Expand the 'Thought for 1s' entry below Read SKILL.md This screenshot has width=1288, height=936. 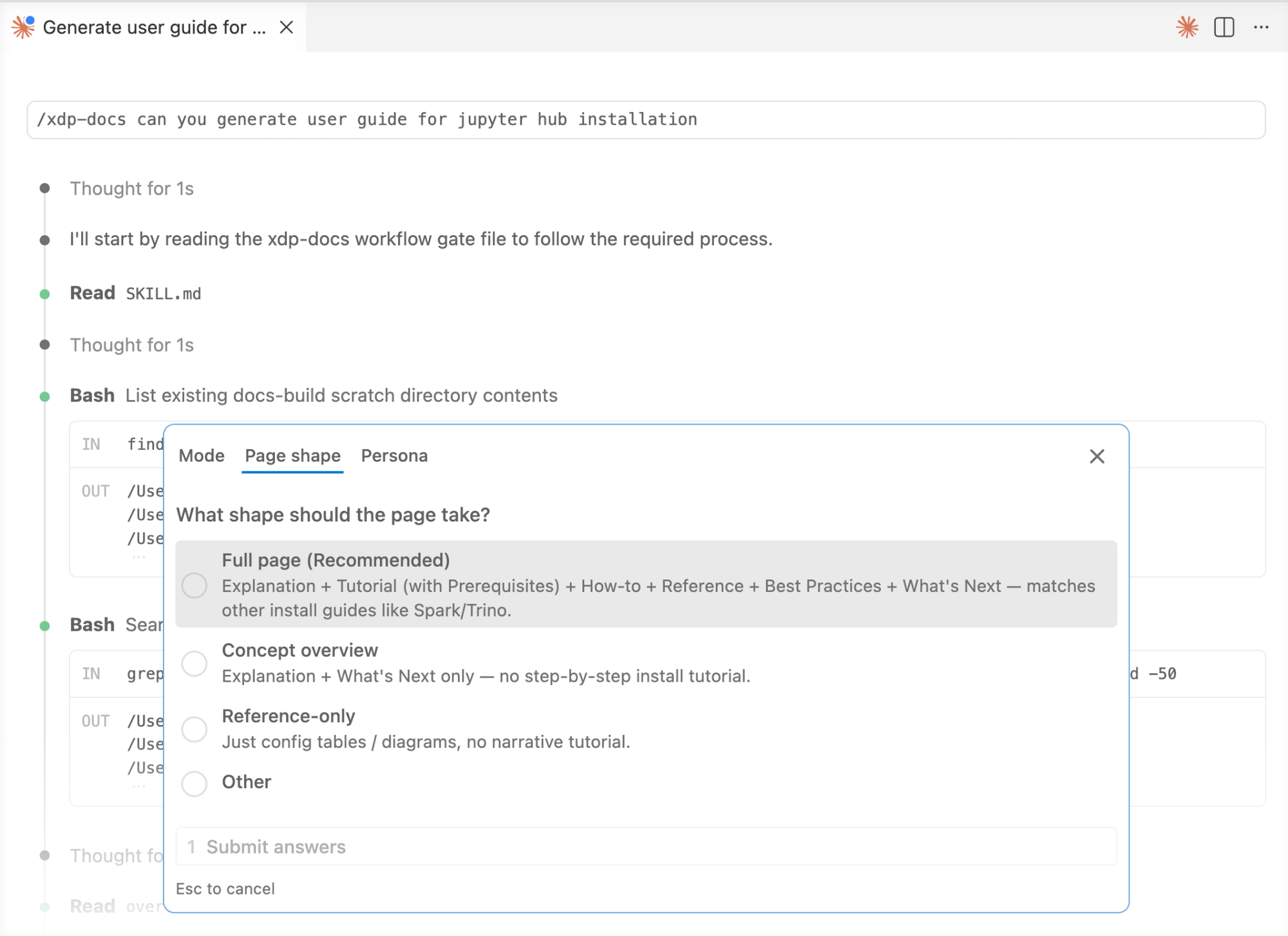click(x=131, y=345)
